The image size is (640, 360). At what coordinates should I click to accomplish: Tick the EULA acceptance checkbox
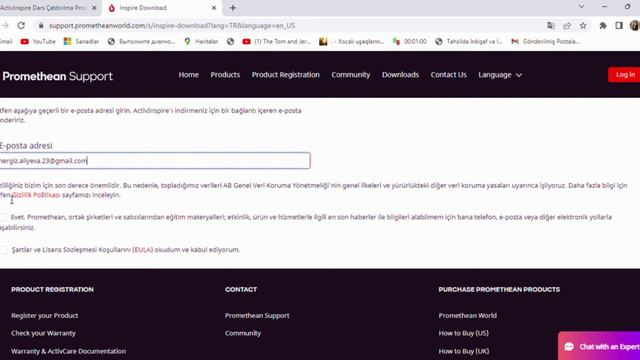(4, 250)
